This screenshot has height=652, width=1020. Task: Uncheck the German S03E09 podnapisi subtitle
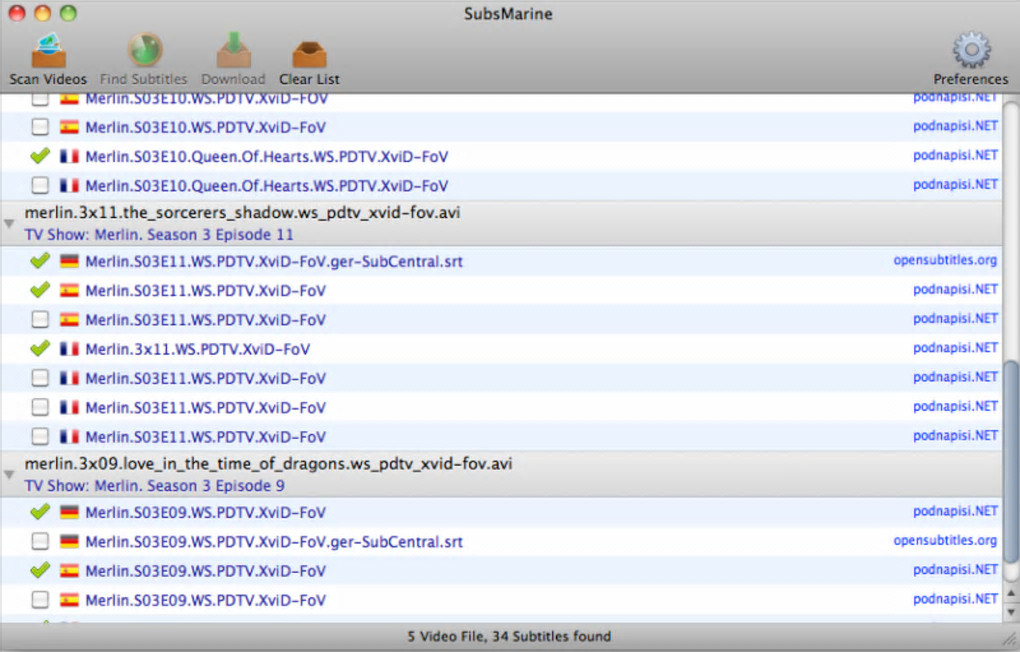40,512
